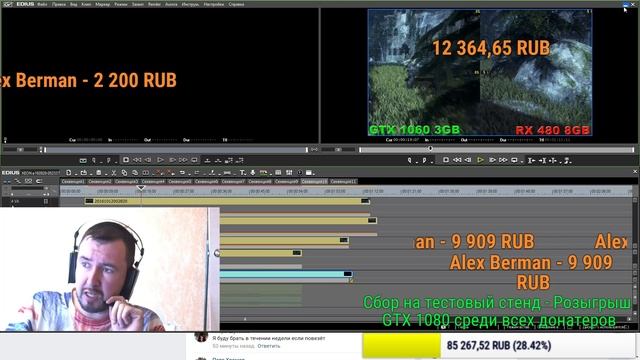Click Stop in the Player monitor
This screenshot has width=640, height=360.
click(126, 160)
